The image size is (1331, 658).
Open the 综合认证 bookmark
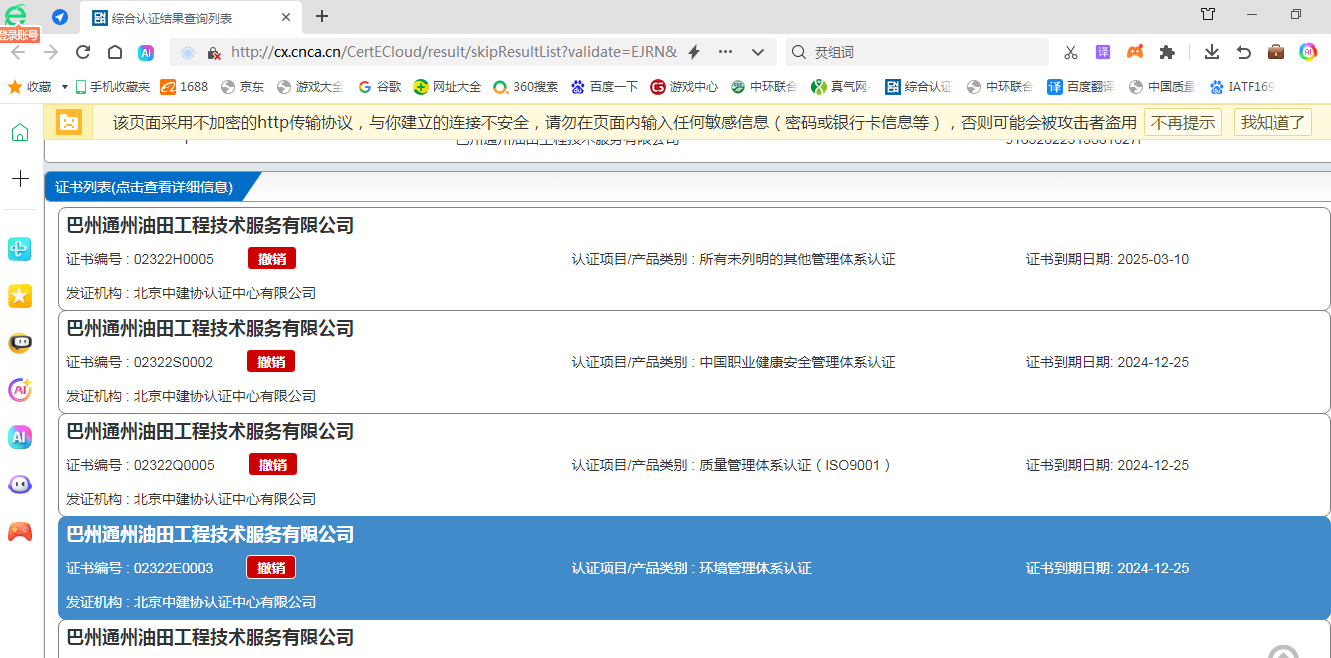918,87
